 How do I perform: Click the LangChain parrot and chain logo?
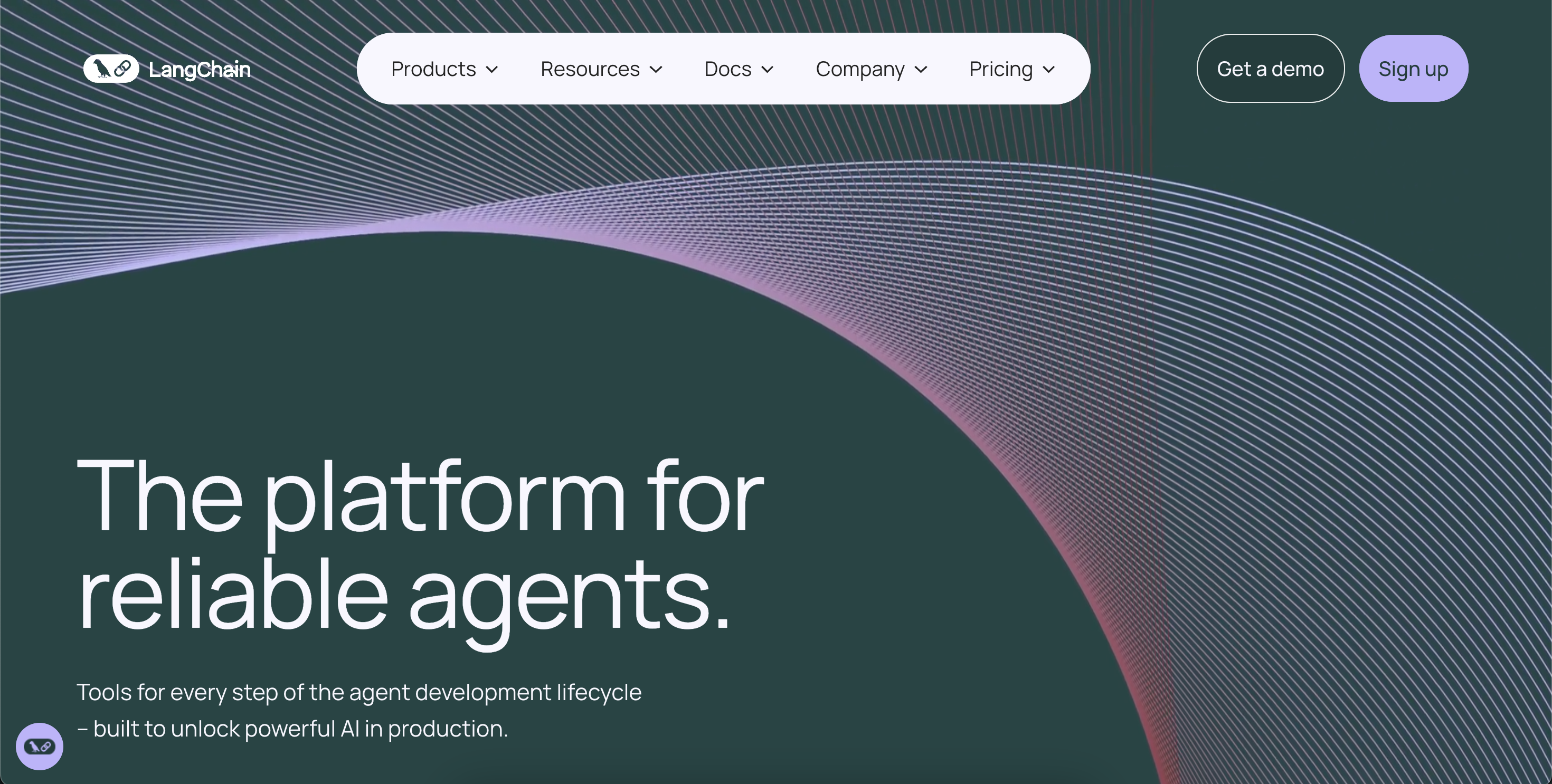tap(111, 69)
